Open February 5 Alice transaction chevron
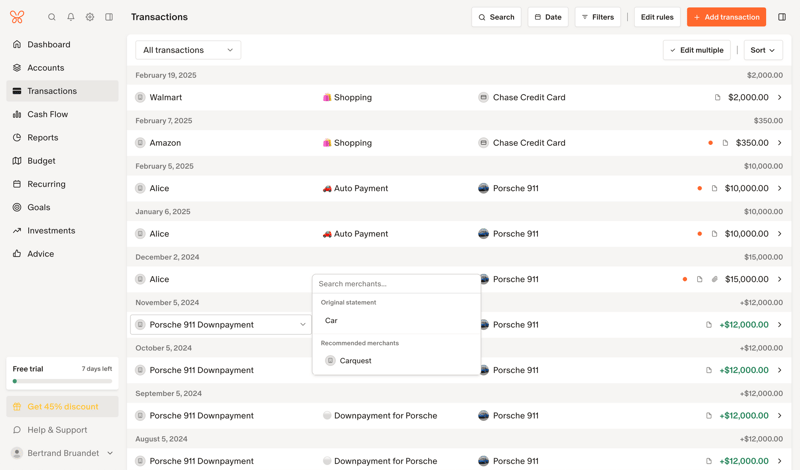This screenshot has width=800, height=470. coord(780,188)
